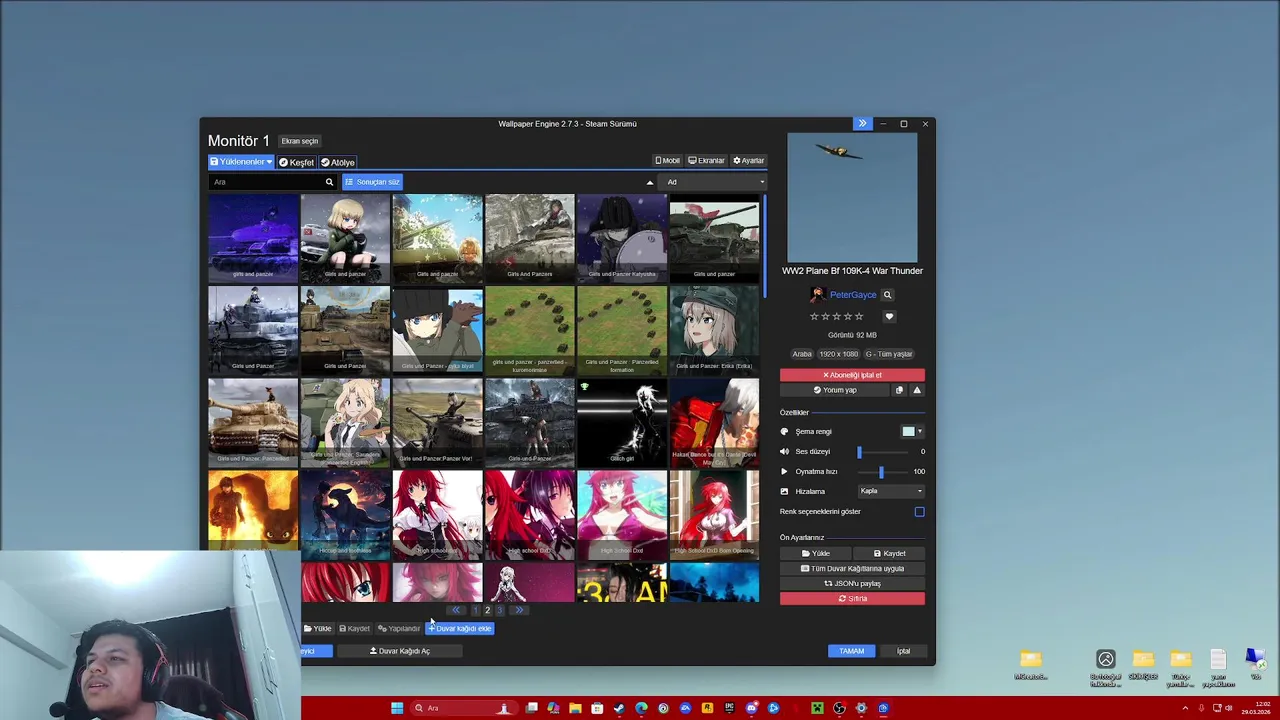Toggle sort direction arrow
The width and height of the screenshot is (1280, 720).
(x=650, y=182)
